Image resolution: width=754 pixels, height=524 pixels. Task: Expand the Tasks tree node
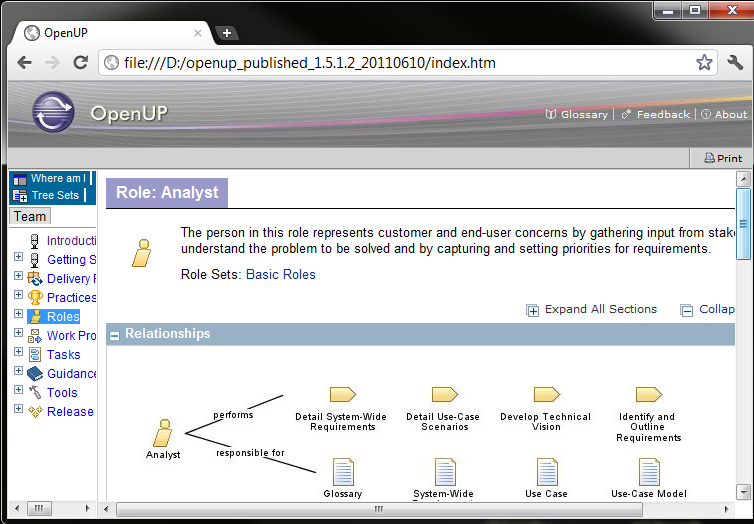tap(18, 351)
